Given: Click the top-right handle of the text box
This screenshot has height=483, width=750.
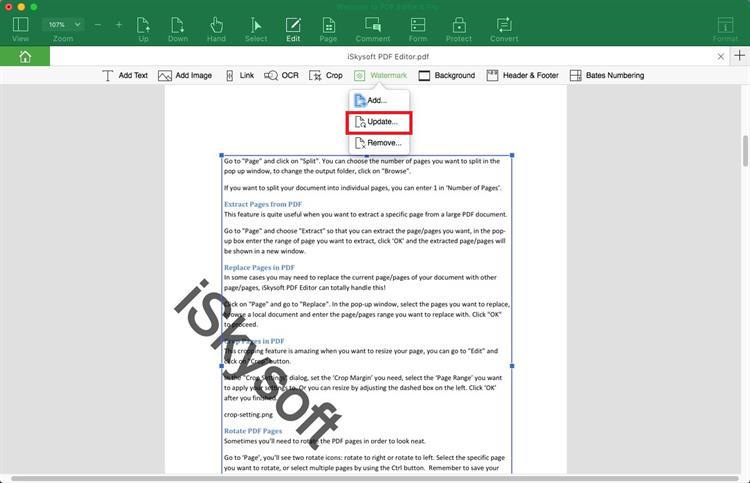Looking at the screenshot, I should point(512,155).
